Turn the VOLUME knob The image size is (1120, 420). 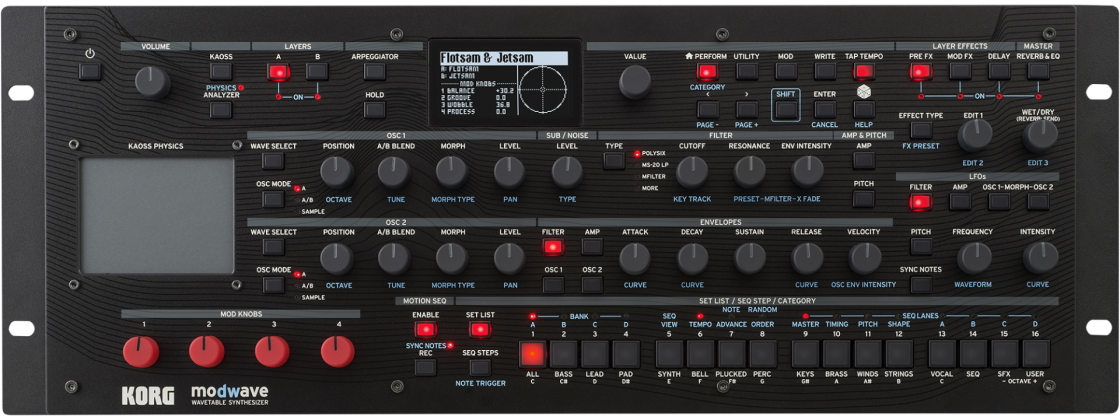point(153,82)
